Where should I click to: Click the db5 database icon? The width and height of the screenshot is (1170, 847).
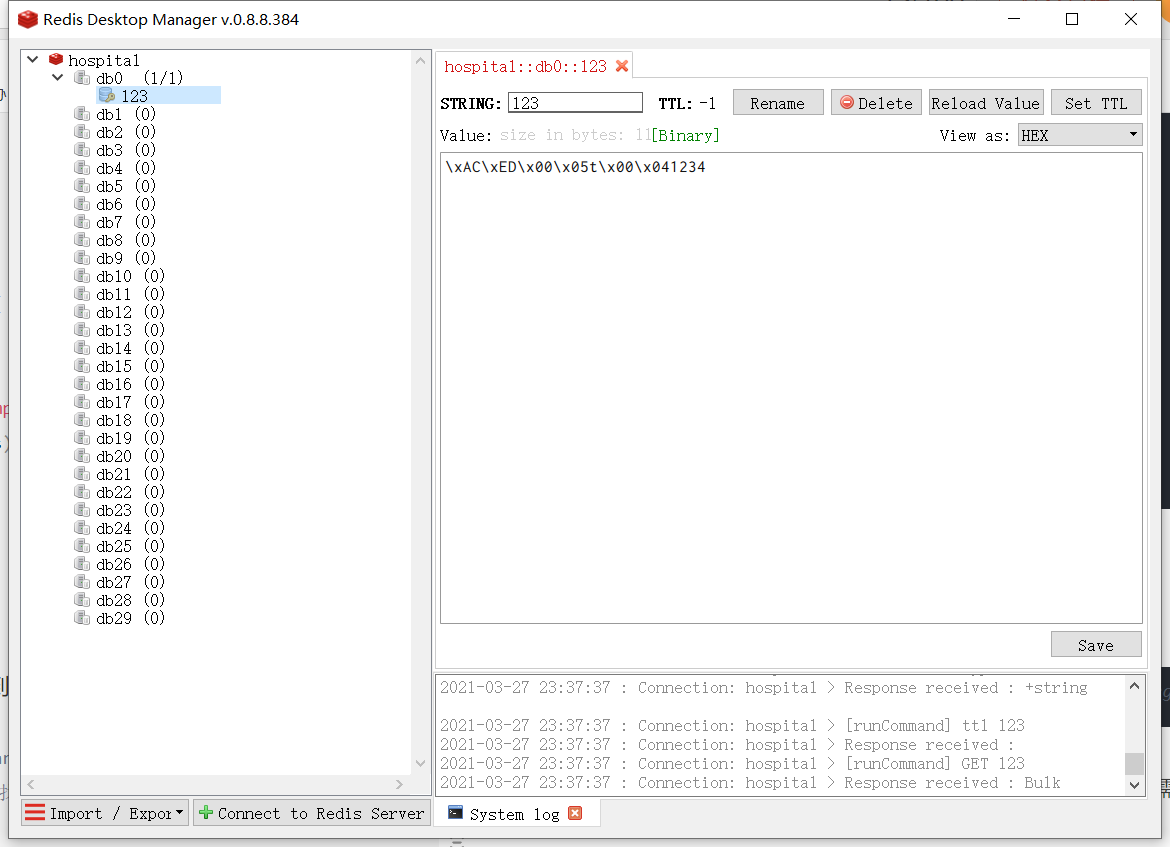pos(82,186)
